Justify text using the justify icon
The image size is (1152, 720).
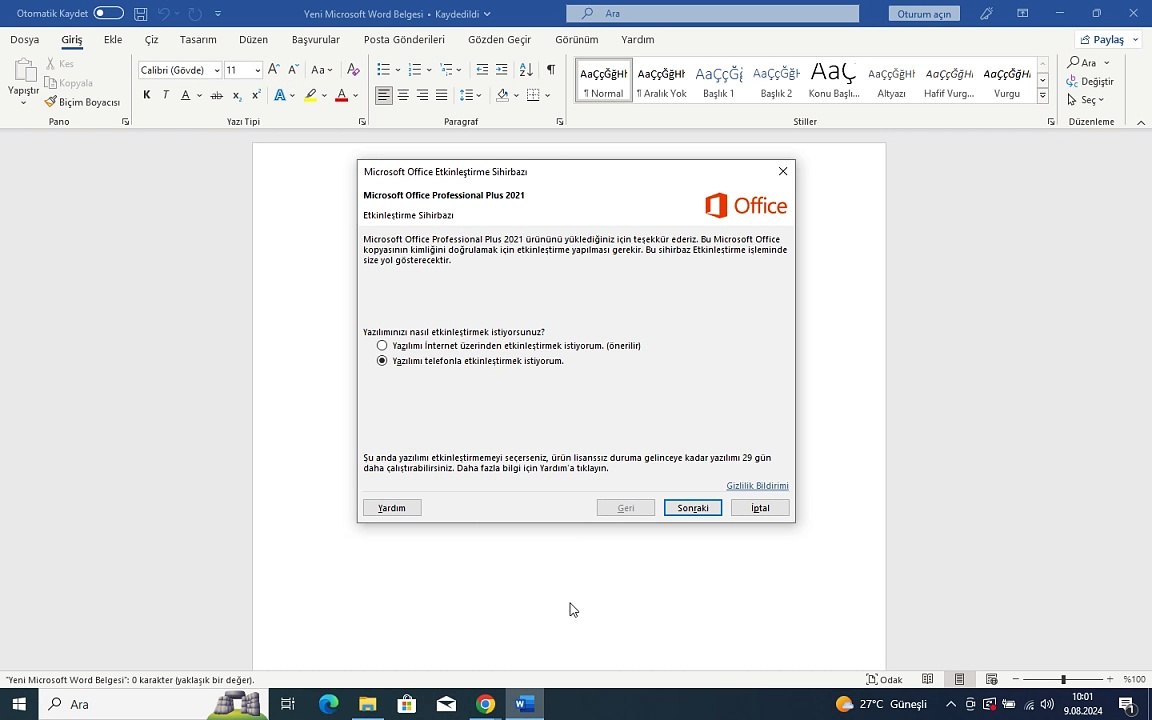pos(442,95)
